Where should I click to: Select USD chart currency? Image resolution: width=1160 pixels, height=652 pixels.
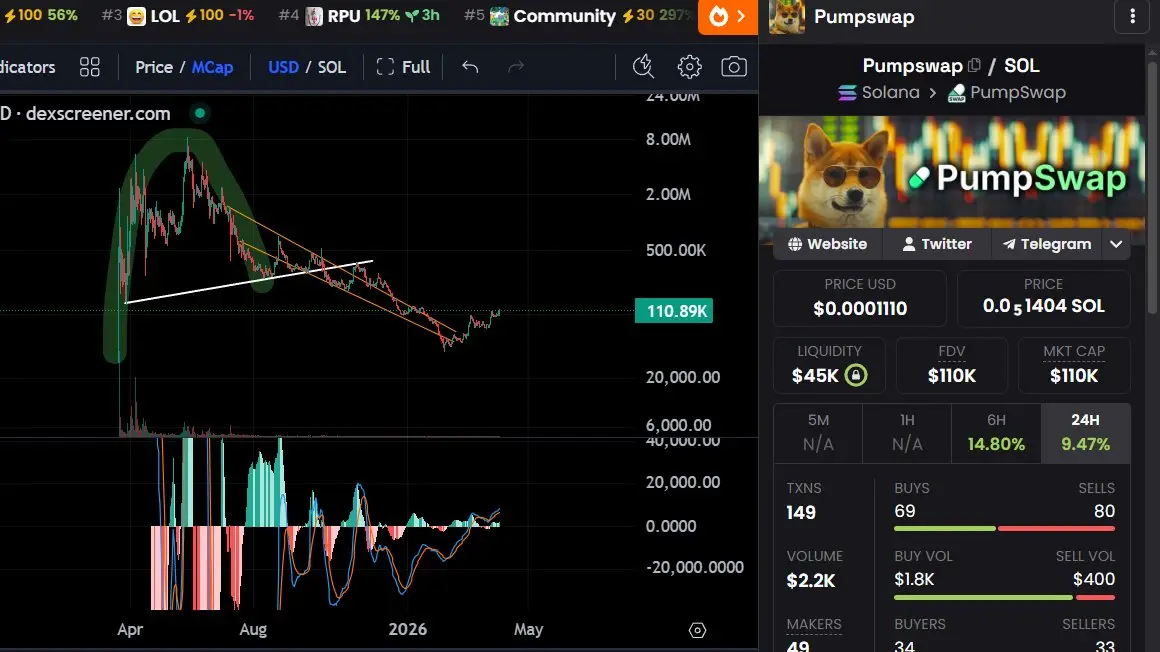click(283, 67)
